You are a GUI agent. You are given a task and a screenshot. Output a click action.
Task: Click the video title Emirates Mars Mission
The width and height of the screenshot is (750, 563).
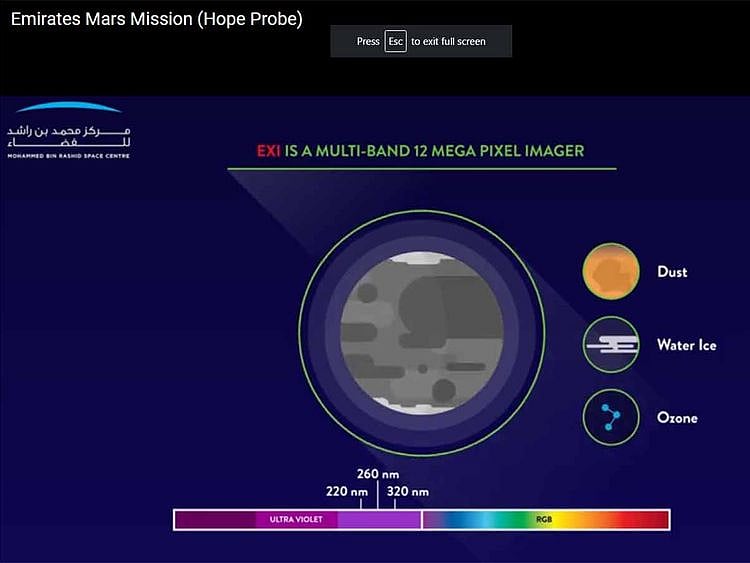coord(156,19)
